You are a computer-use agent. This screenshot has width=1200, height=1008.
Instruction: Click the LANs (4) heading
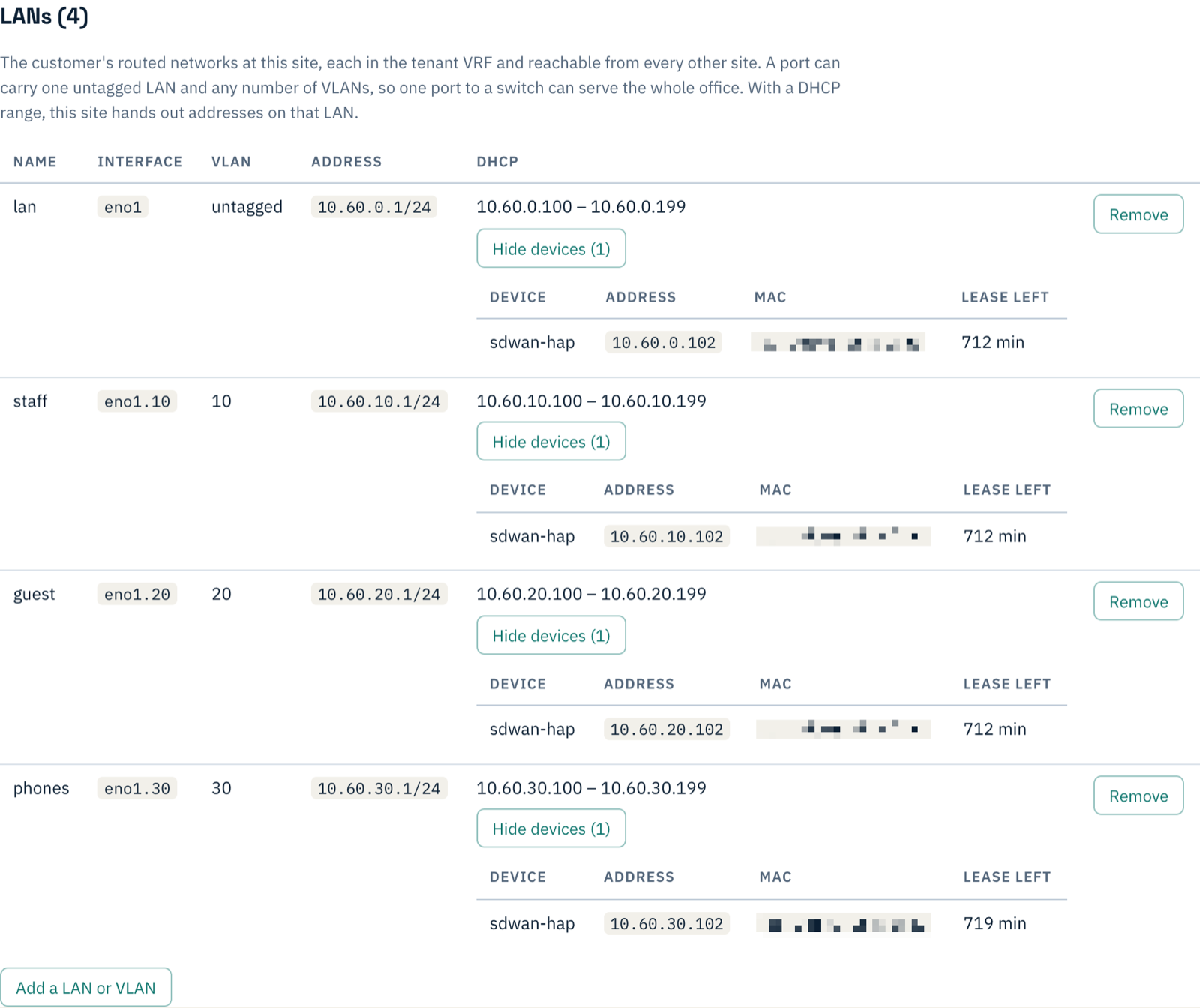[44, 16]
